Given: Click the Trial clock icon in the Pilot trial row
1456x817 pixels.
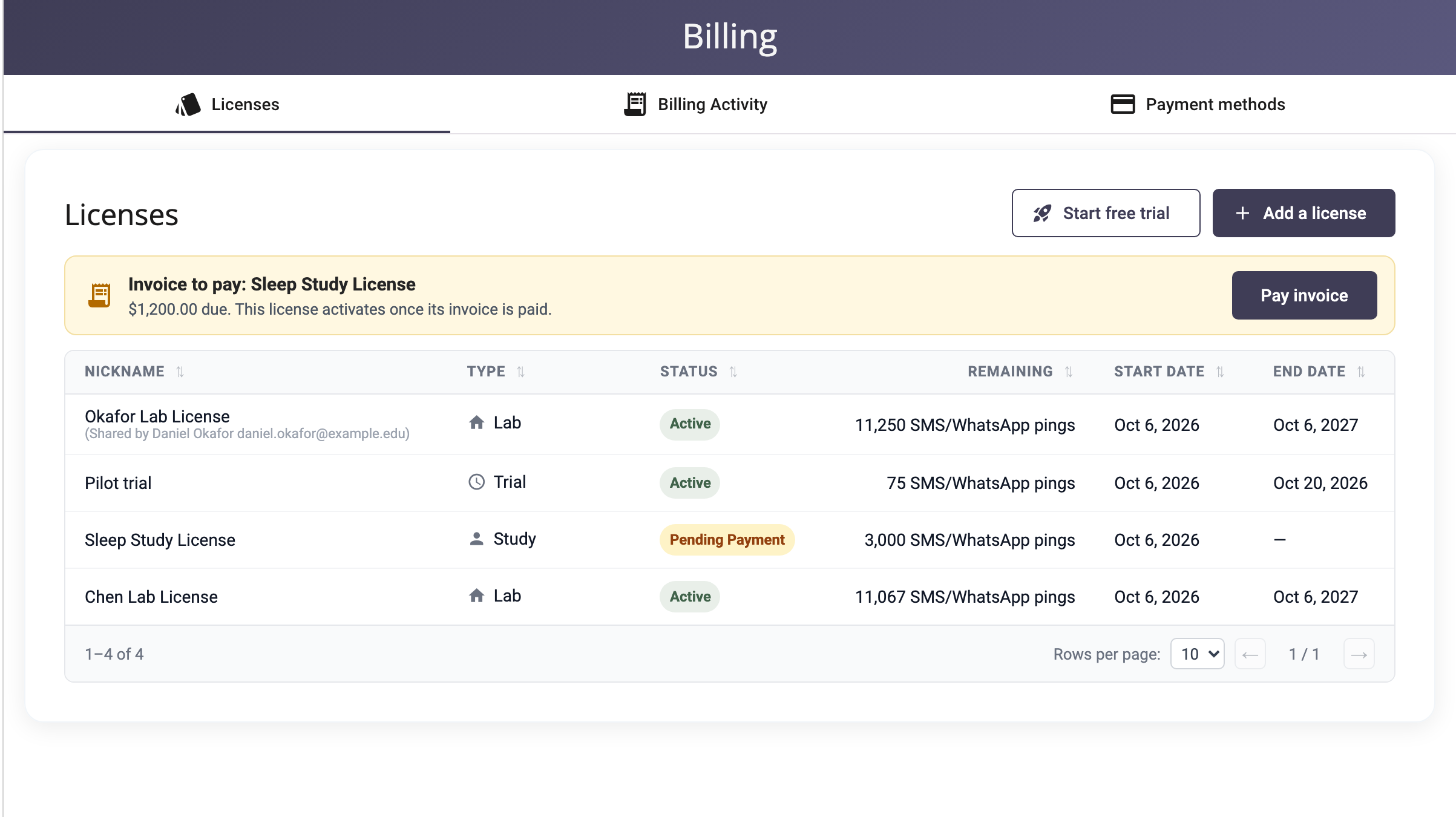Looking at the screenshot, I should (x=477, y=482).
